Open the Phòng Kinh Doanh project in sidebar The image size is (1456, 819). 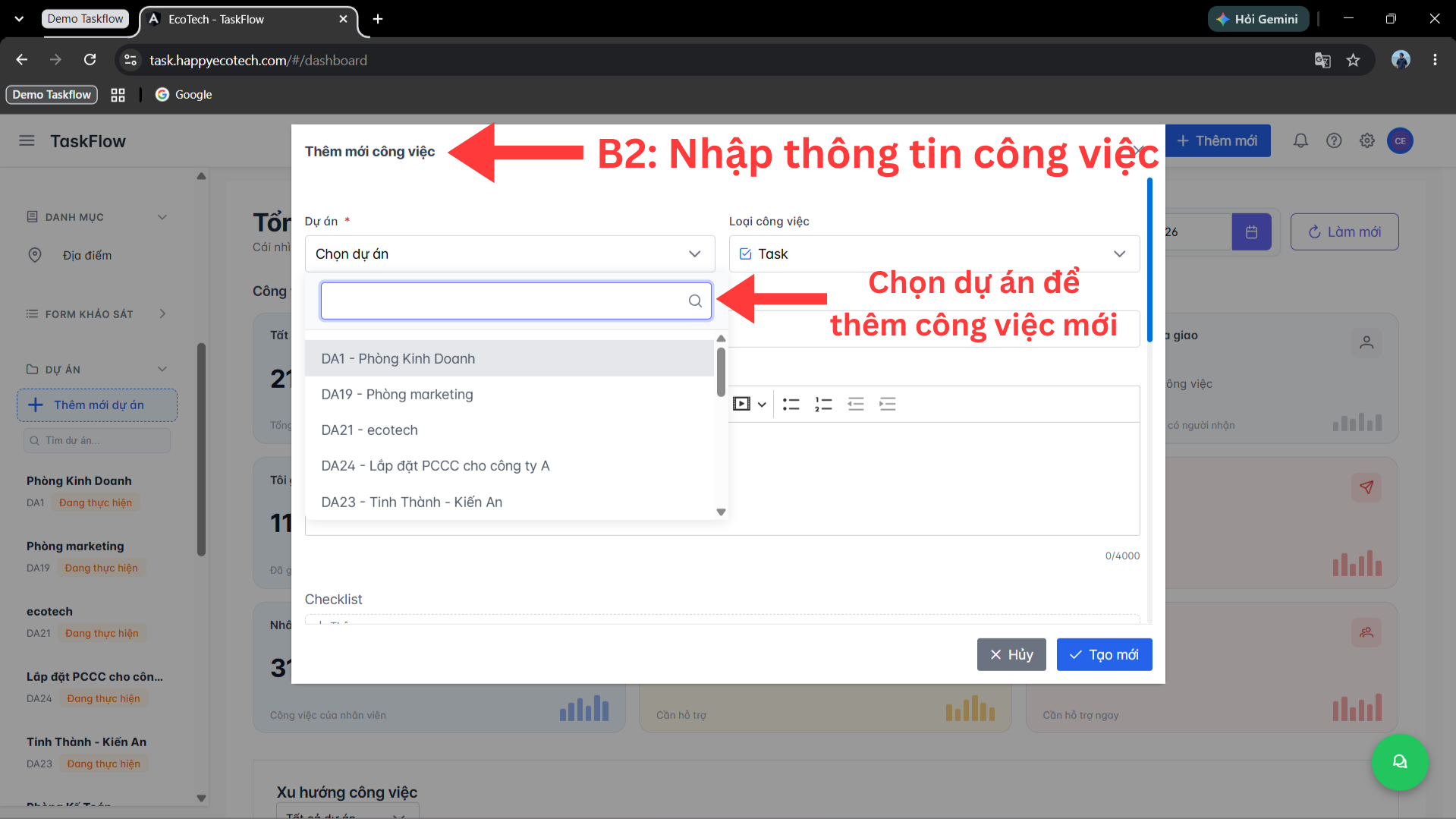79,481
